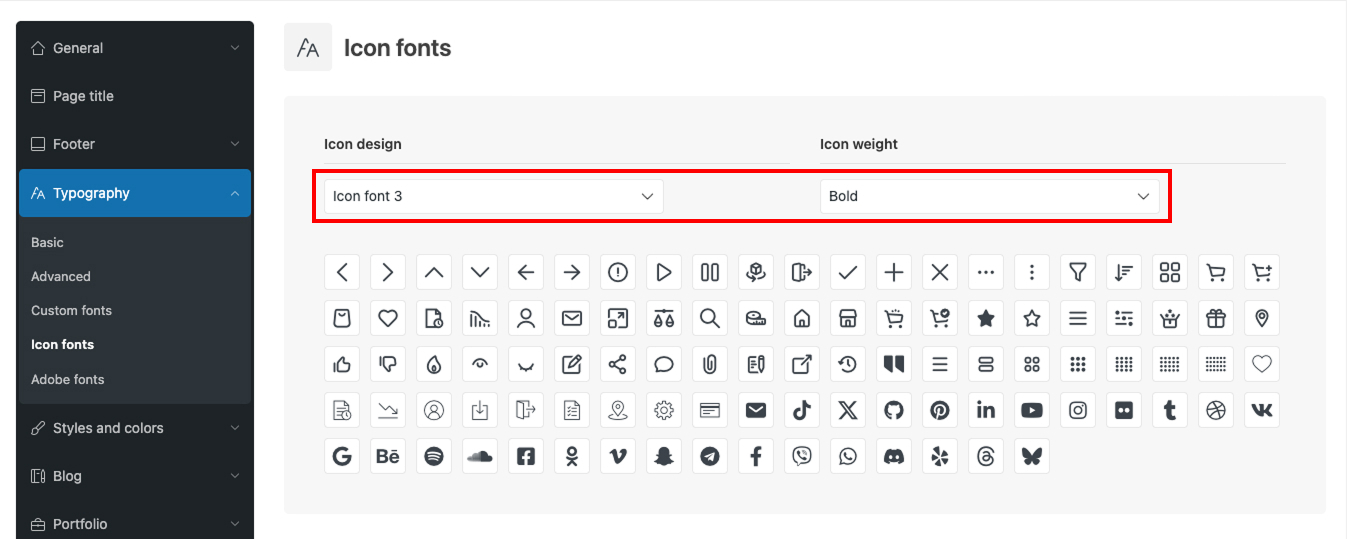1347x539 pixels.
Task: Open the Custom fonts submenu item
Action: coord(71,310)
